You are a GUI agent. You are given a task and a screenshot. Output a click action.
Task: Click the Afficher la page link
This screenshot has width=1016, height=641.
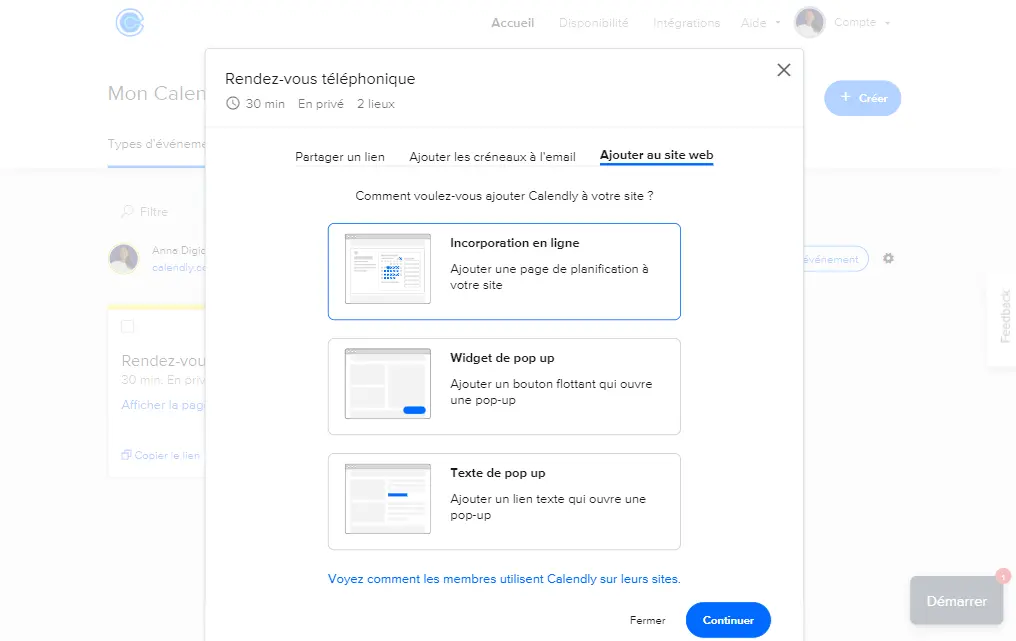[x=163, y=405]
